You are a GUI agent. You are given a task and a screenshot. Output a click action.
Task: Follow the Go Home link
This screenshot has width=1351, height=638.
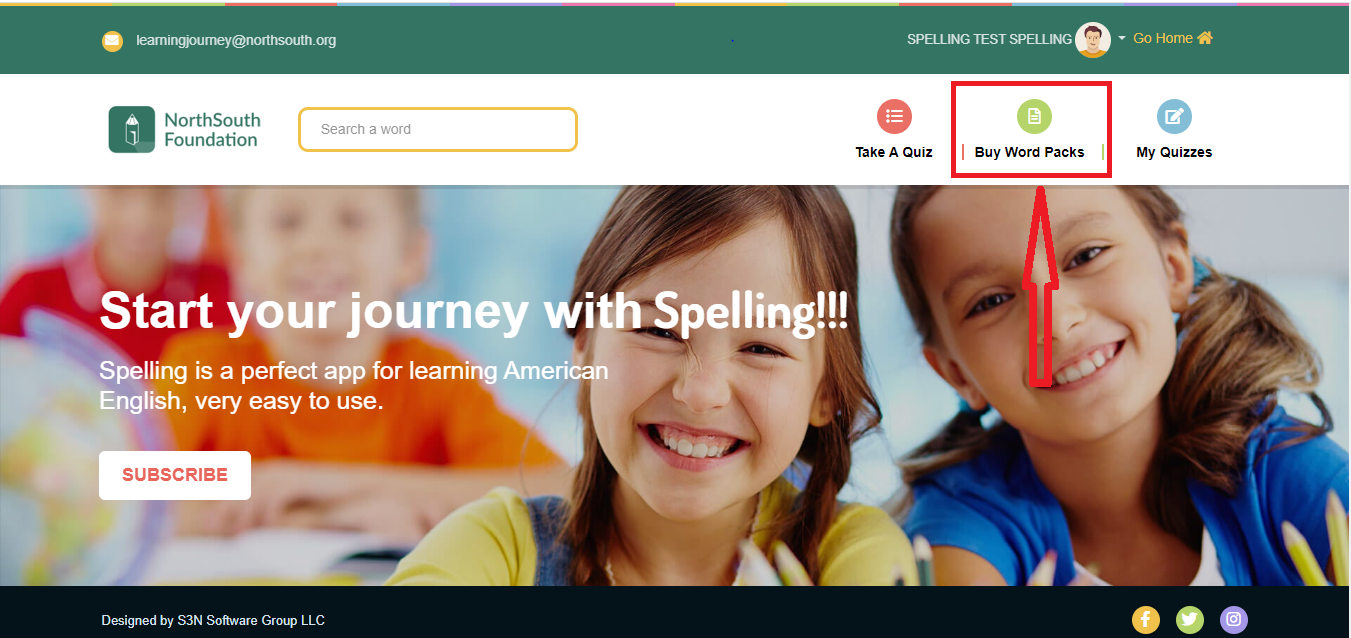tap(1163, 38)
